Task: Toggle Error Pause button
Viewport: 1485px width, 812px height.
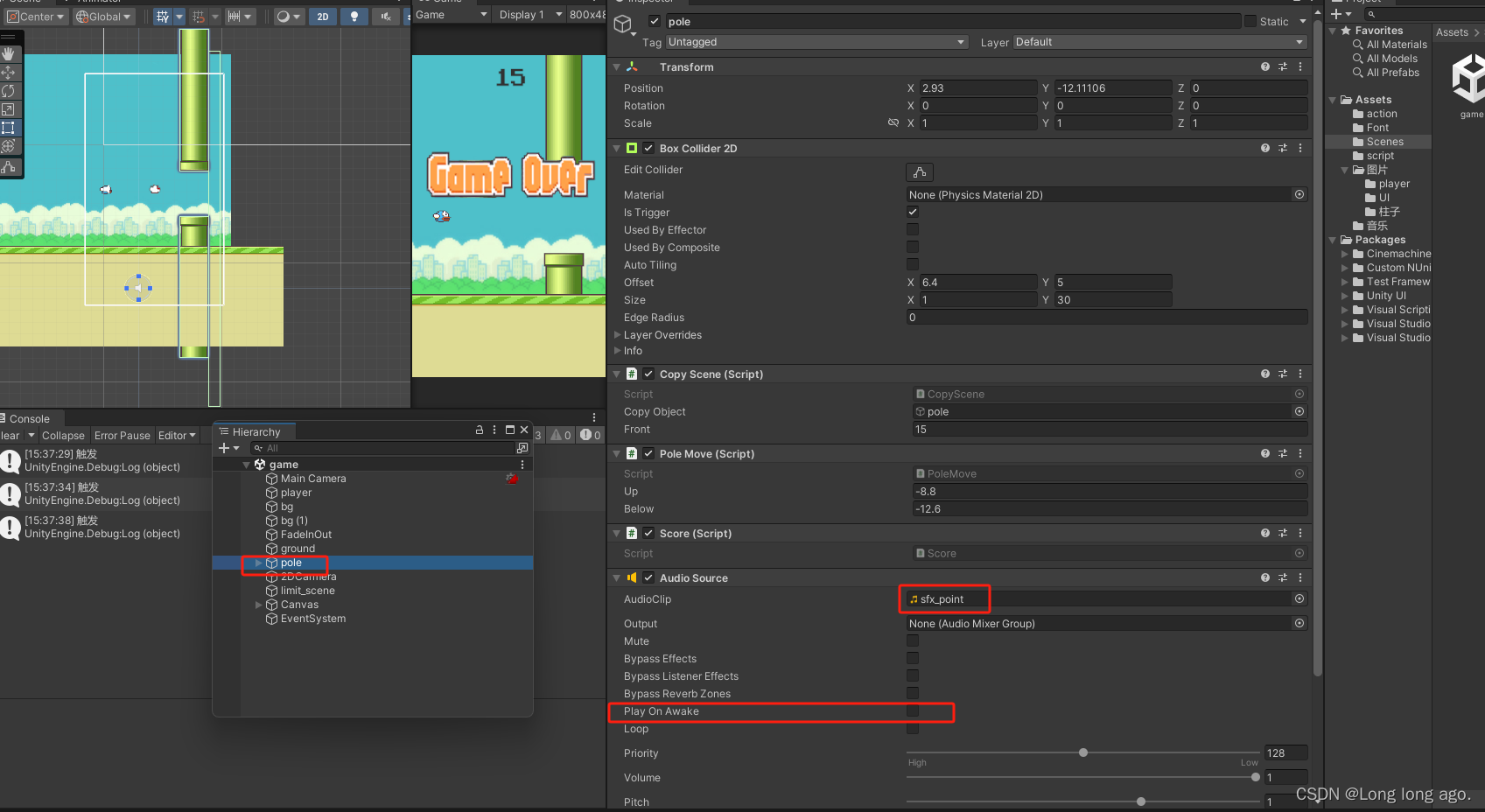Action: 123,436
